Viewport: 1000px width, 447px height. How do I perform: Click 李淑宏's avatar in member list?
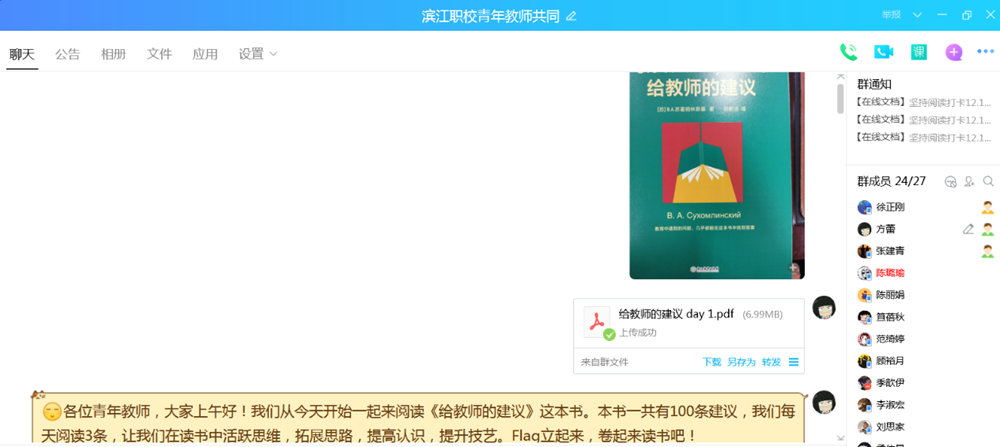coord(865,405)
